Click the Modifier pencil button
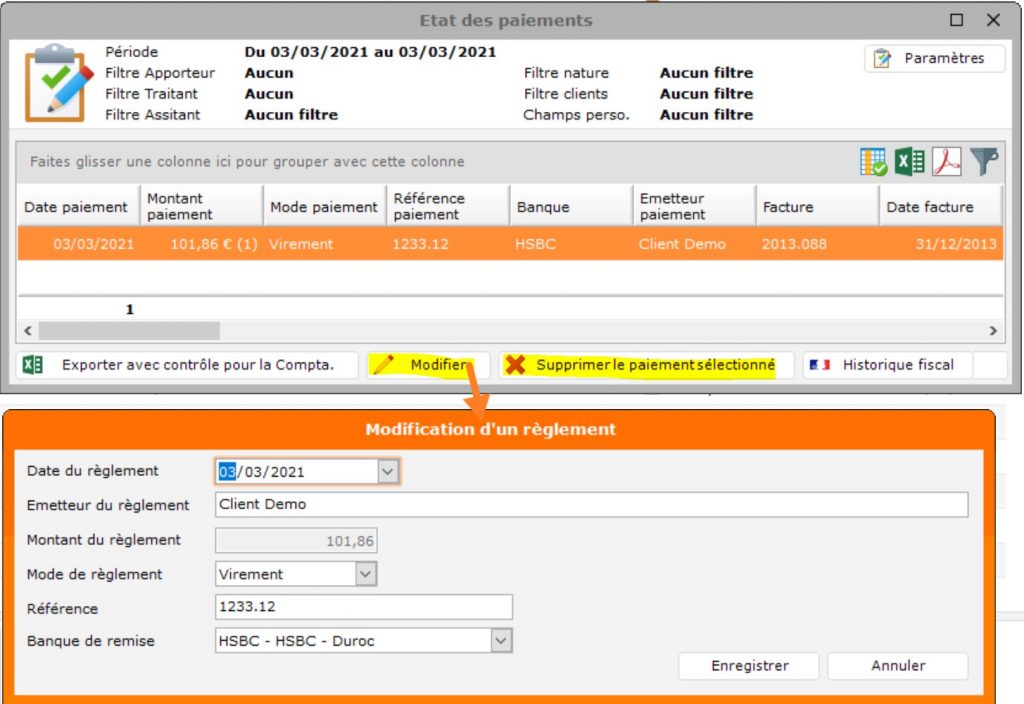 (x=427, y=365)
